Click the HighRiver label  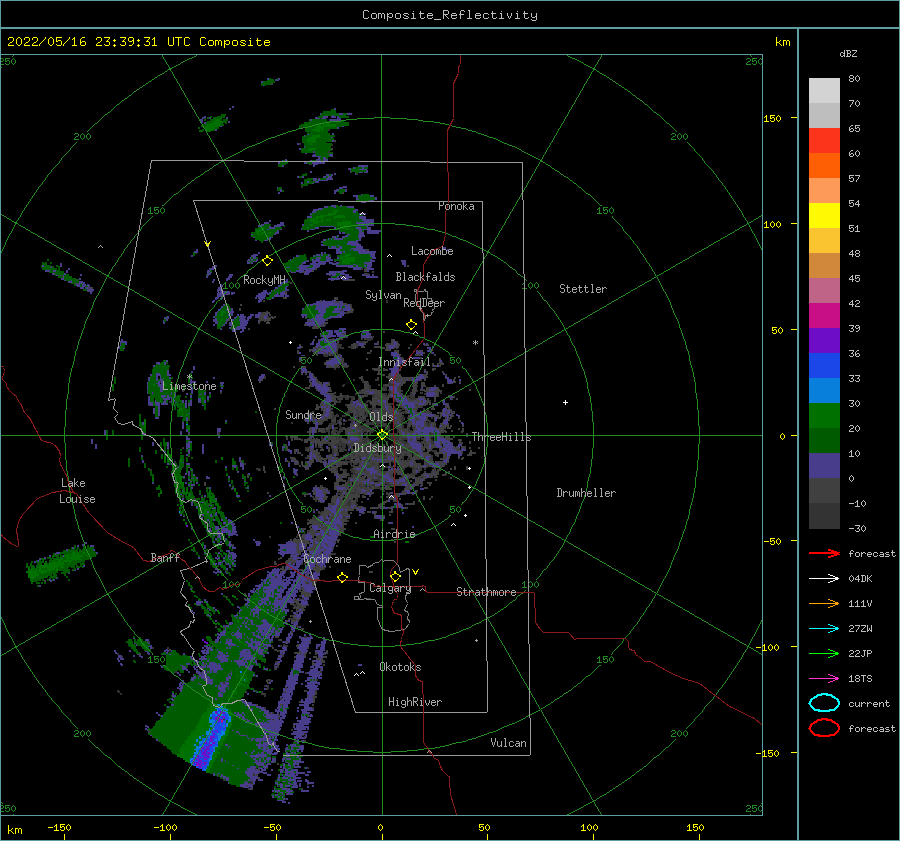[x=415, y=702]
